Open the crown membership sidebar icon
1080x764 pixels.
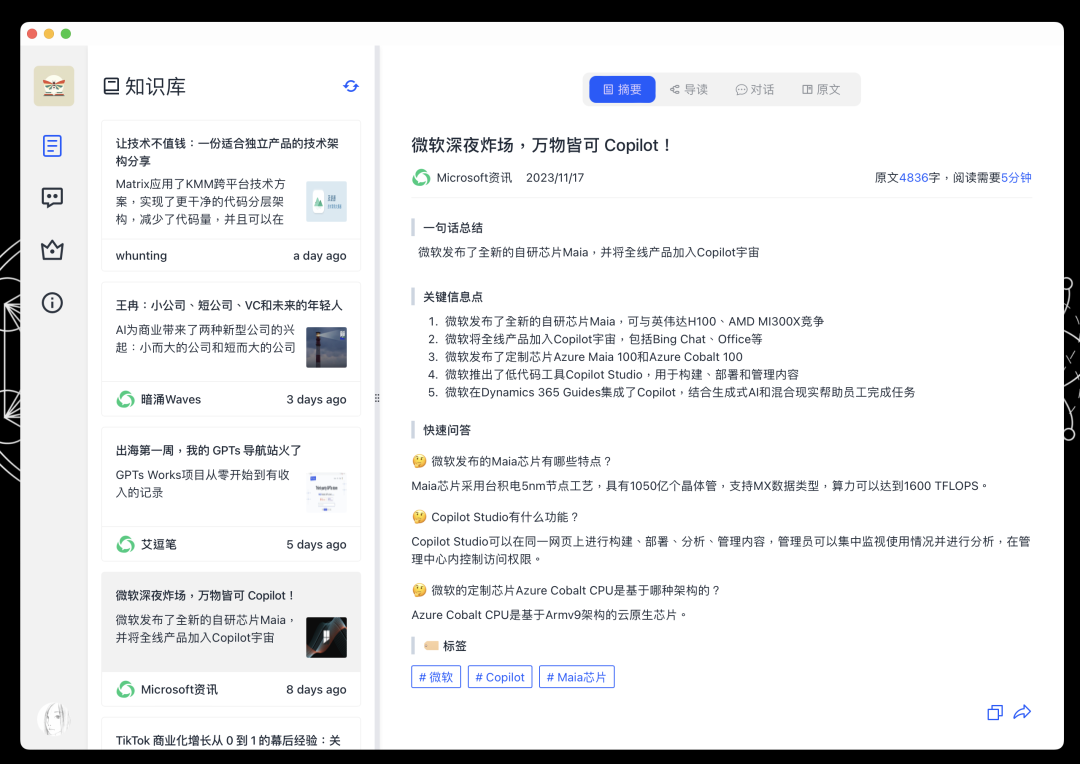pyautogui.click(x=52, y=250)
